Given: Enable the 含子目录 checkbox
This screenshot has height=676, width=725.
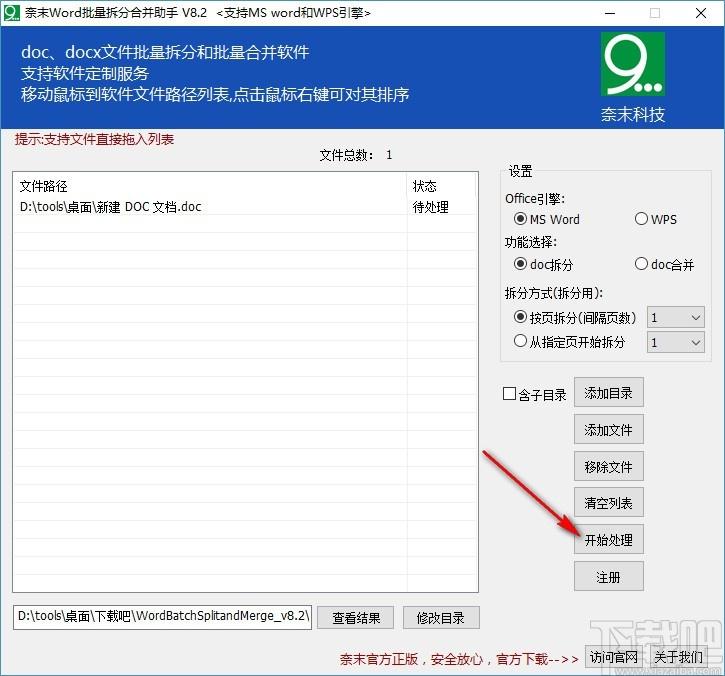Looking at the screenshot, I should coord(535,394).
